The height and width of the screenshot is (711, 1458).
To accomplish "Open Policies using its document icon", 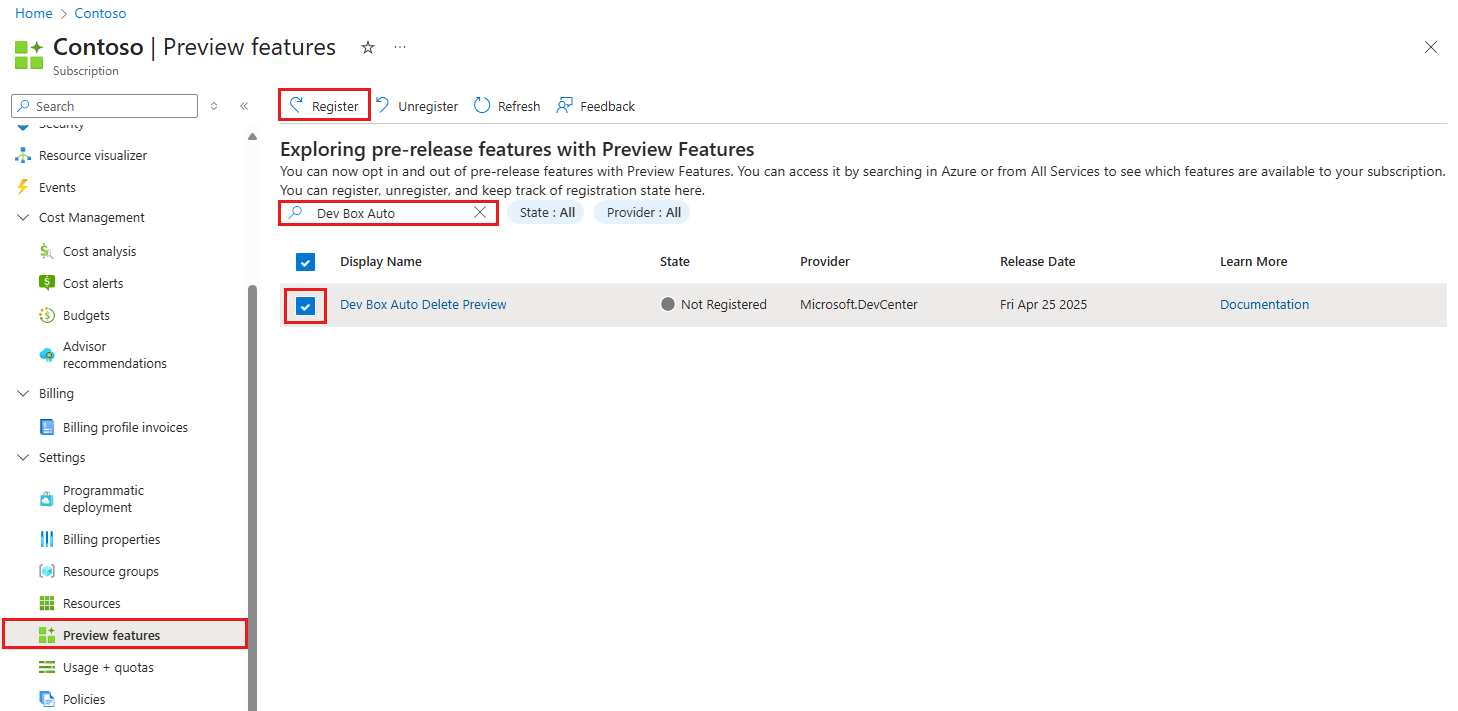I will click(x=46, y=699).
